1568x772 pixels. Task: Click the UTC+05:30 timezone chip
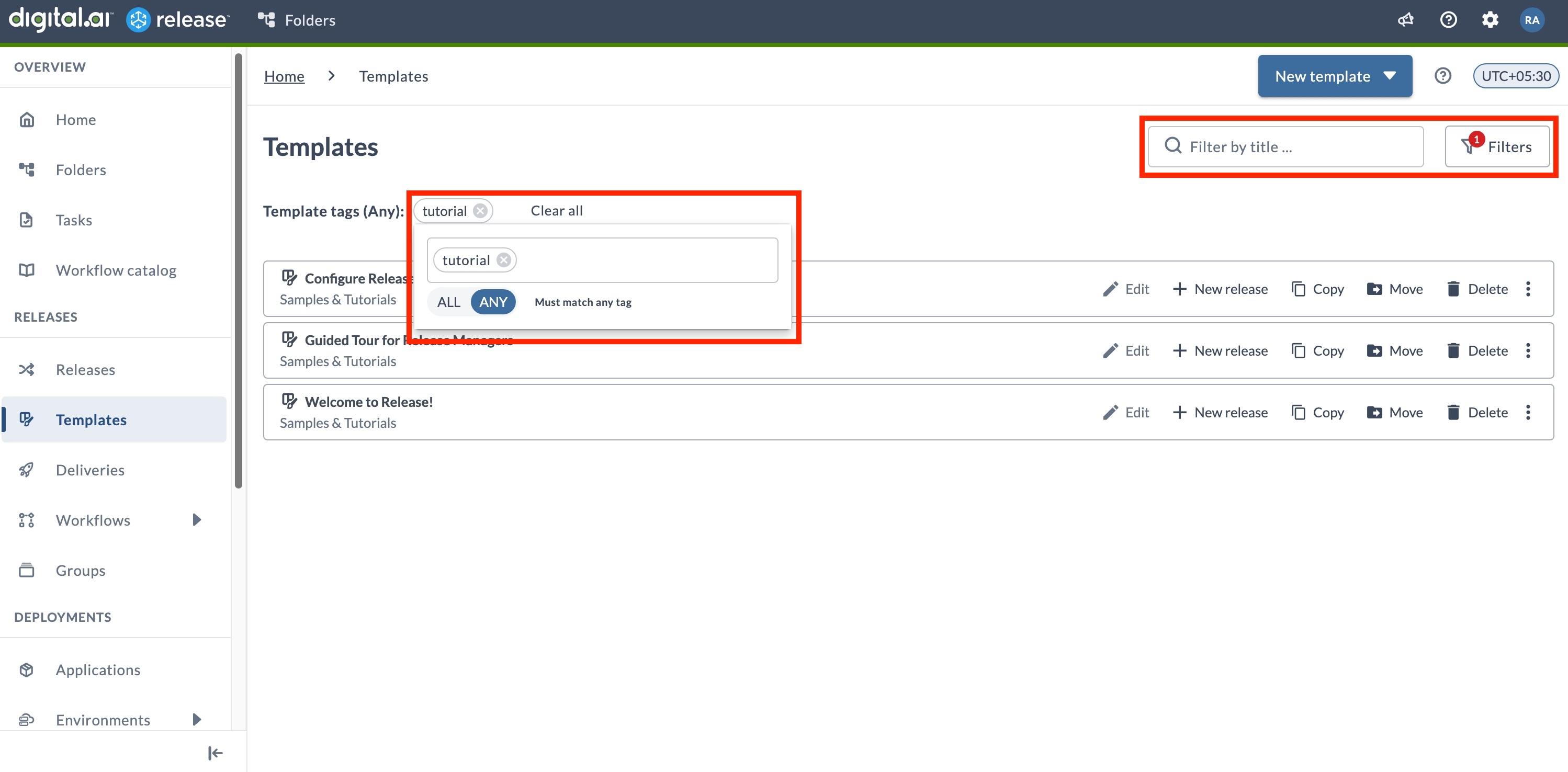click(1516, 76)
